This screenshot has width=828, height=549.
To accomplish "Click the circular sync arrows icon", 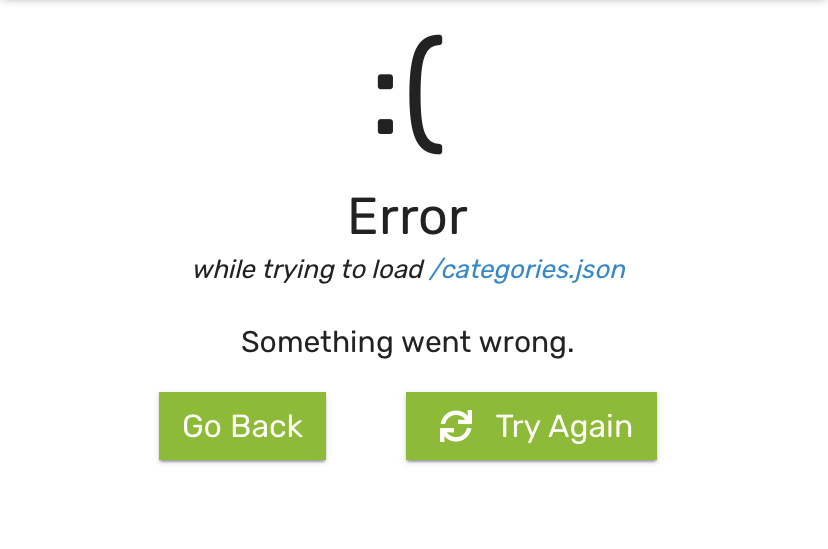I will (456, 426).
